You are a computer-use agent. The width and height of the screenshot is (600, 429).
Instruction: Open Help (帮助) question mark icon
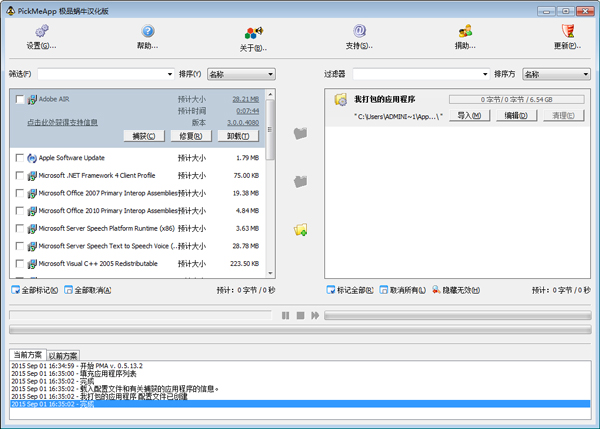(x=148, y=31)
